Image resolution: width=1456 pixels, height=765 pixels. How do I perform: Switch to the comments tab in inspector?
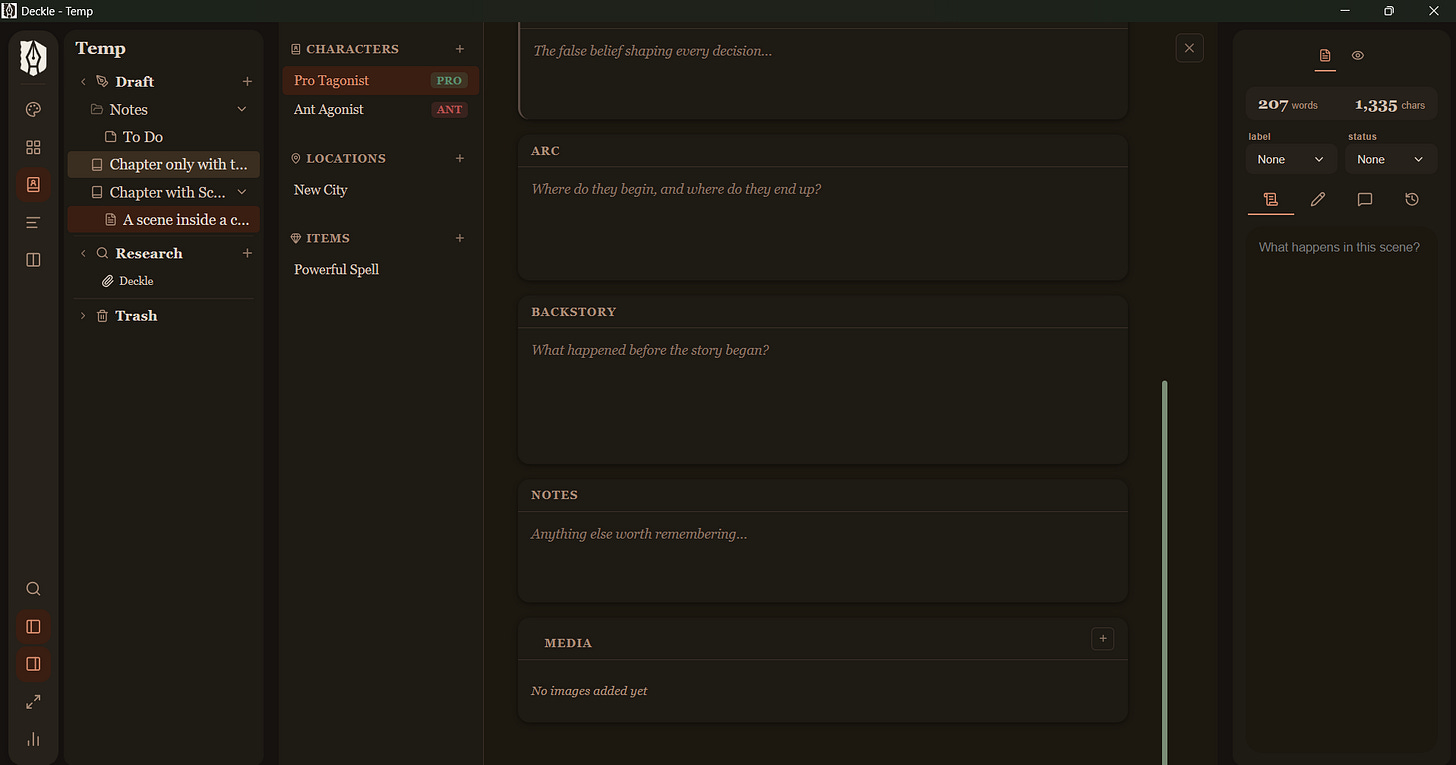tap(1364, 200)
